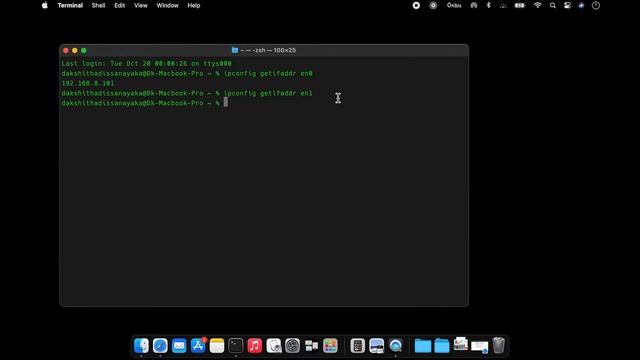This screenshot has width=640, height=360.
Task: Open Notes from the Dock
Action: (x=217, y=346)
